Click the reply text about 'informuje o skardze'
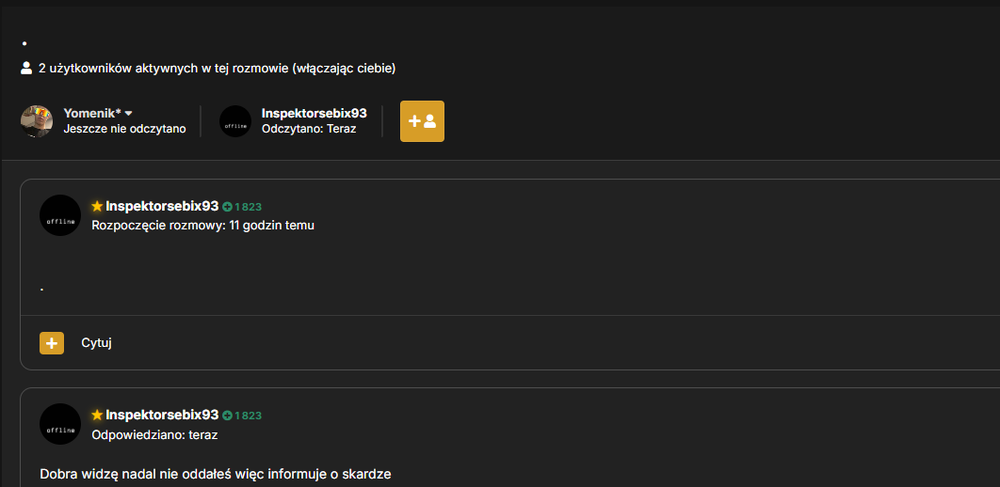Image resolution: width=1000 pixels, height=487 pixels. pos(215,474)
